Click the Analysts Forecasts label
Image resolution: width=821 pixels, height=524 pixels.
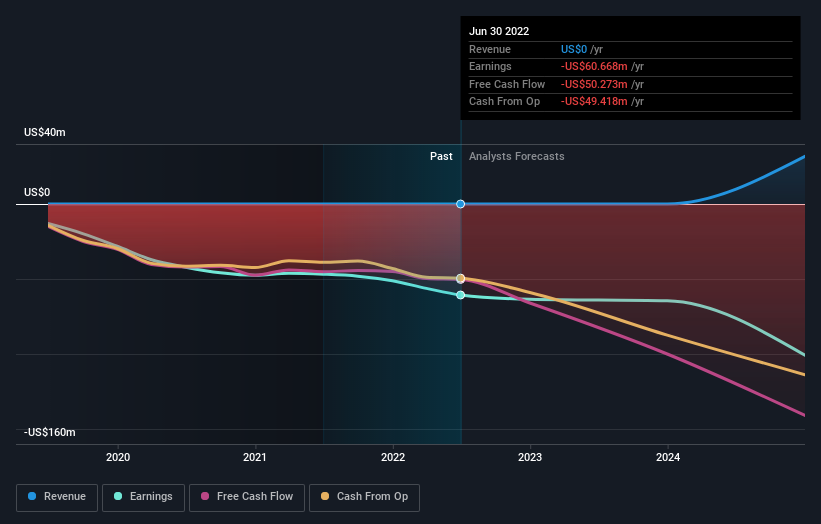click(x=516, y=156)
